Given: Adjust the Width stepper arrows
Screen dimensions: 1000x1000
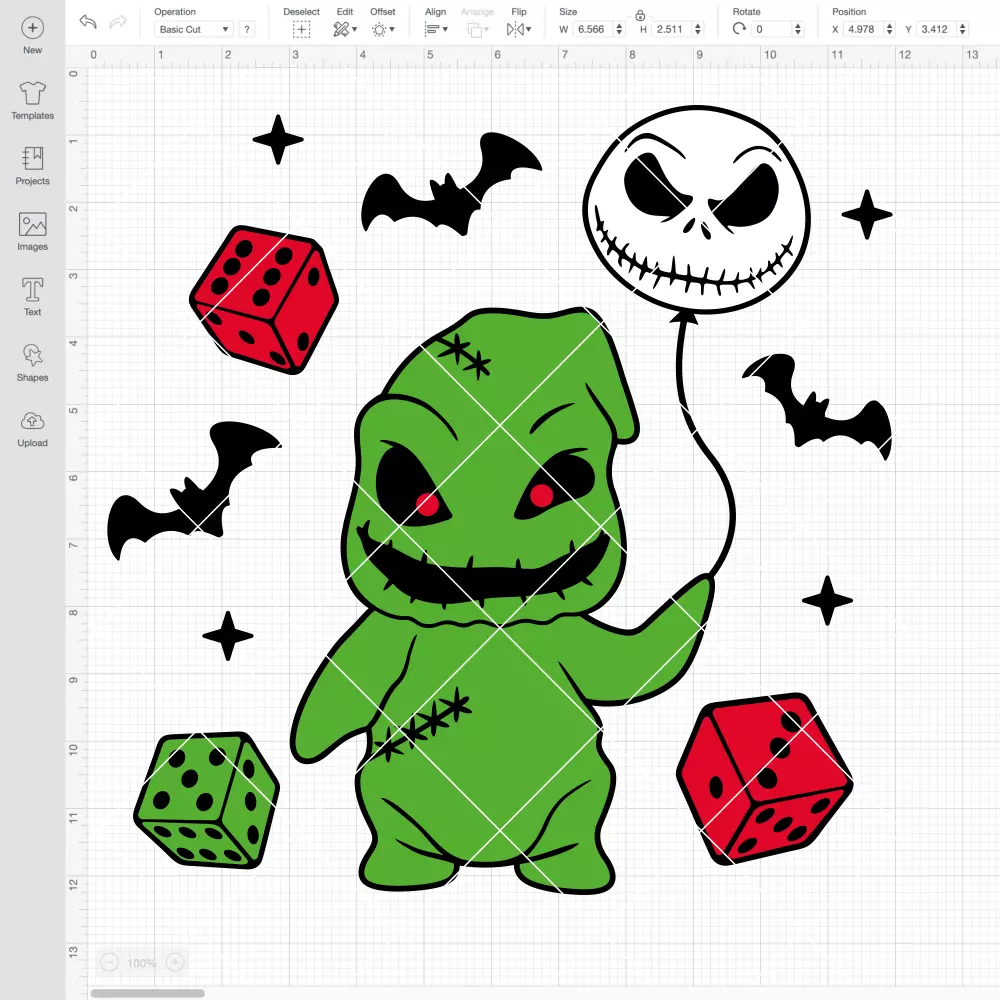Looking at the screenshot, I should 619,29.
